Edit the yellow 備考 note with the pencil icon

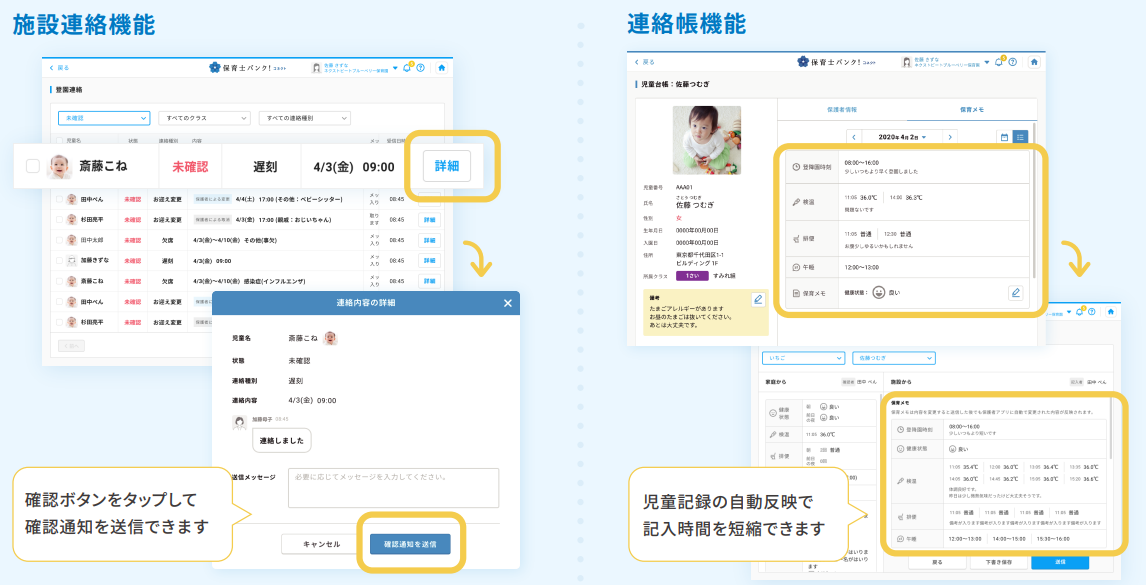click(758, 299)
